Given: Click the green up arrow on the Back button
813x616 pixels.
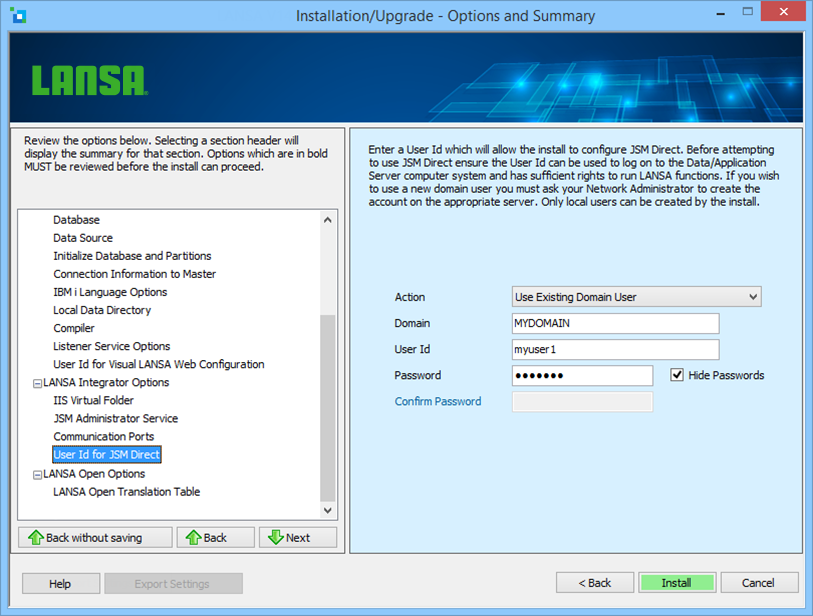Looking at the screenshot, I should tap(193, 538).
